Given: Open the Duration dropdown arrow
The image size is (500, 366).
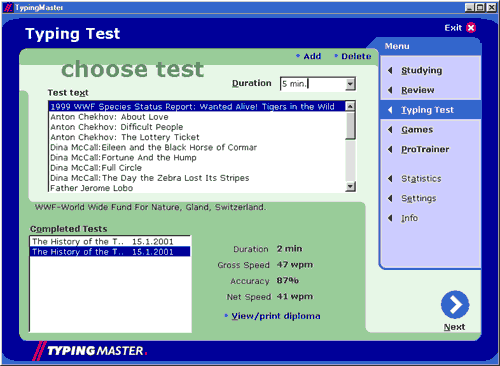Looking at the screenshot, I should pyautogui.click(x=350, y=84).
